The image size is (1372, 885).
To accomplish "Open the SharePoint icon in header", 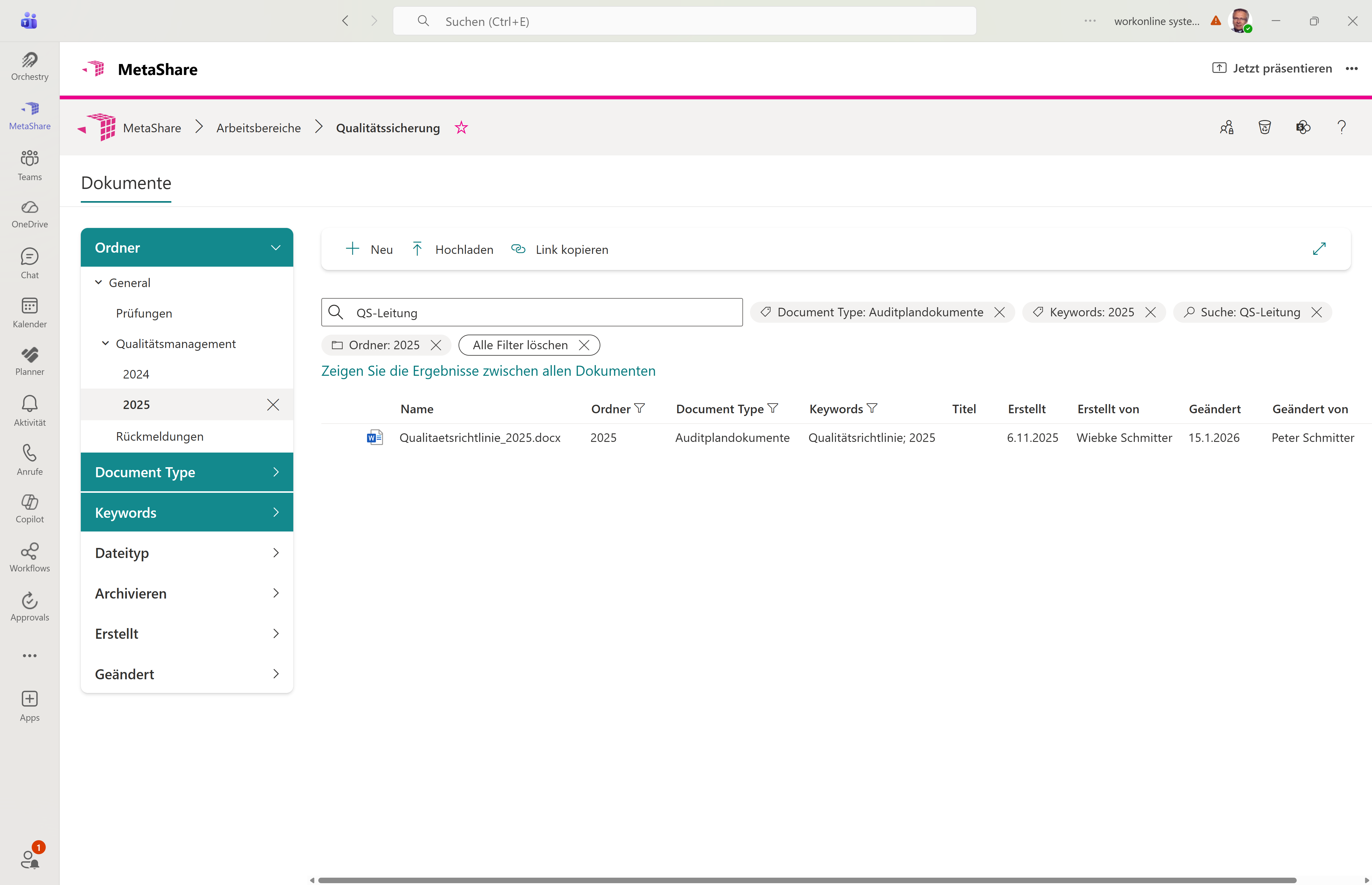I will point(1303,128).
